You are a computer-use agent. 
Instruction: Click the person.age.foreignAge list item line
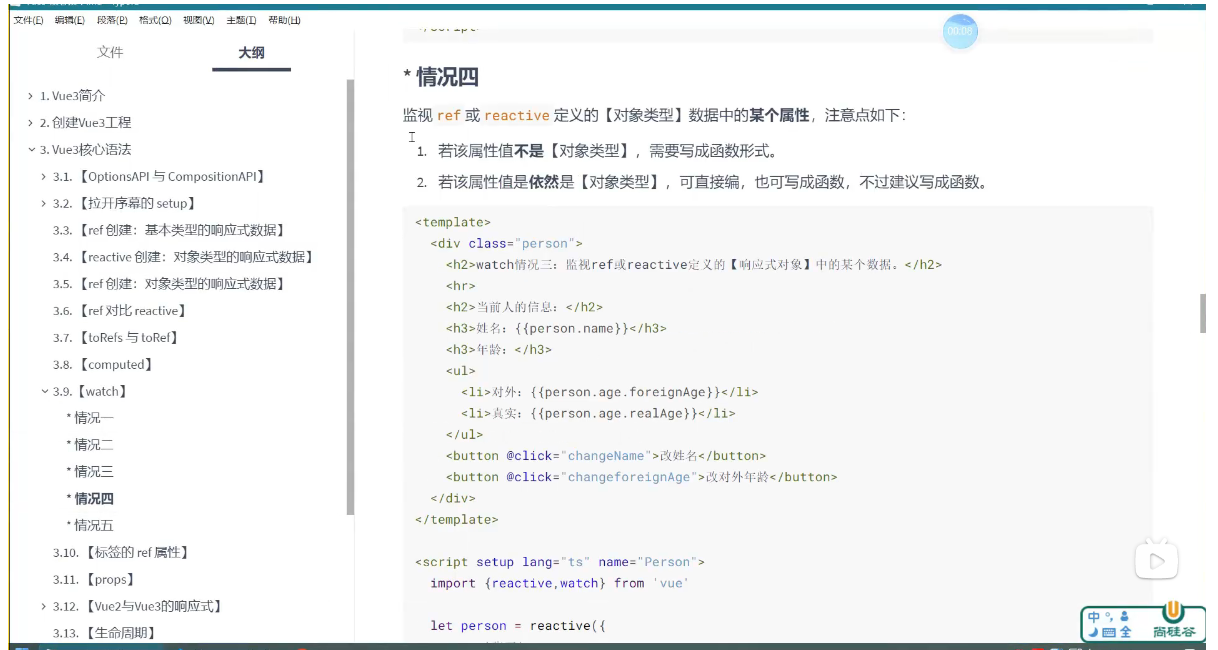click(x=610, y=392)
